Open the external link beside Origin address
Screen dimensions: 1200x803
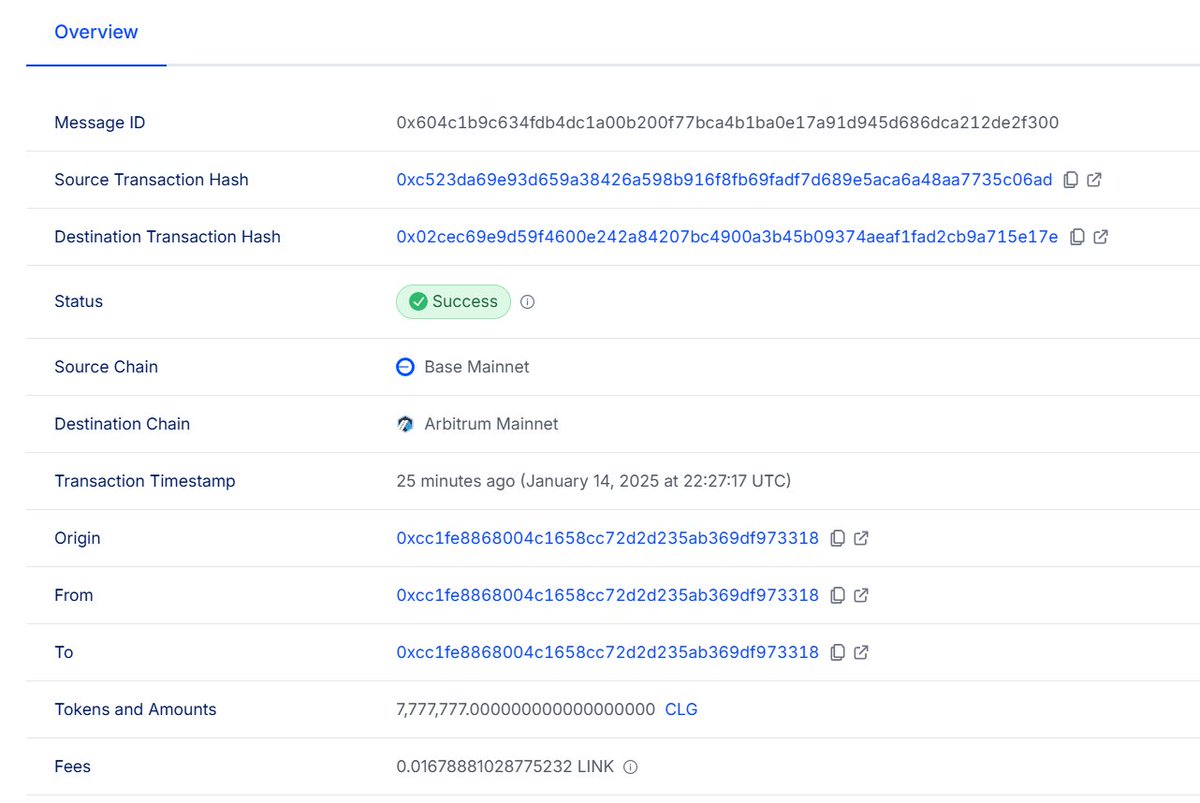tap(862, 538)
